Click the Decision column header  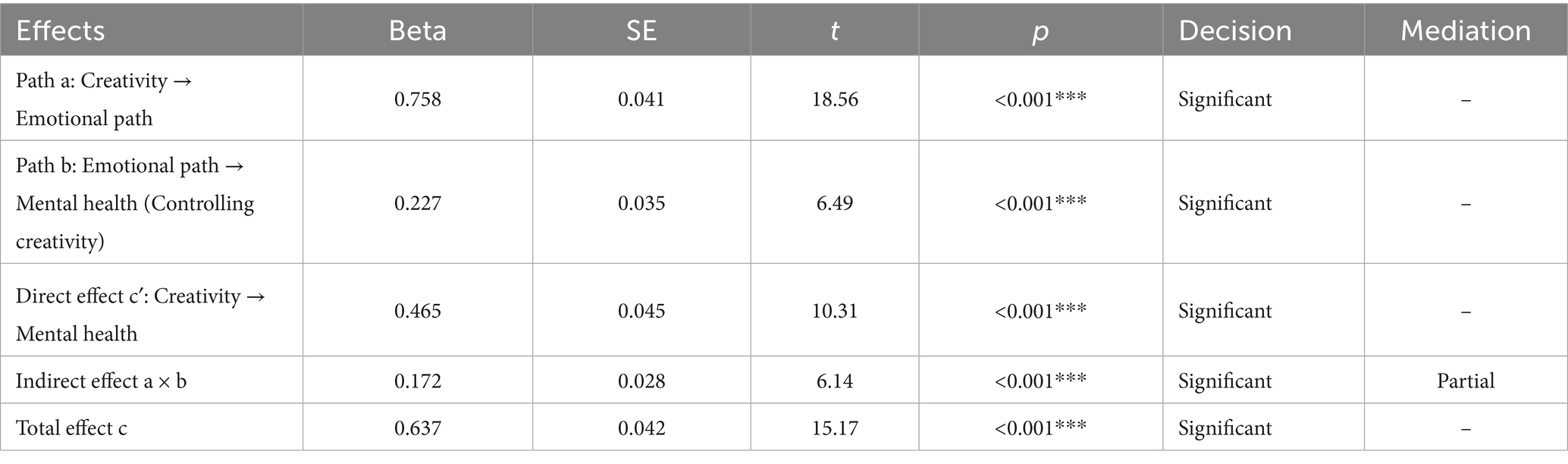[x=1235, y=30]
